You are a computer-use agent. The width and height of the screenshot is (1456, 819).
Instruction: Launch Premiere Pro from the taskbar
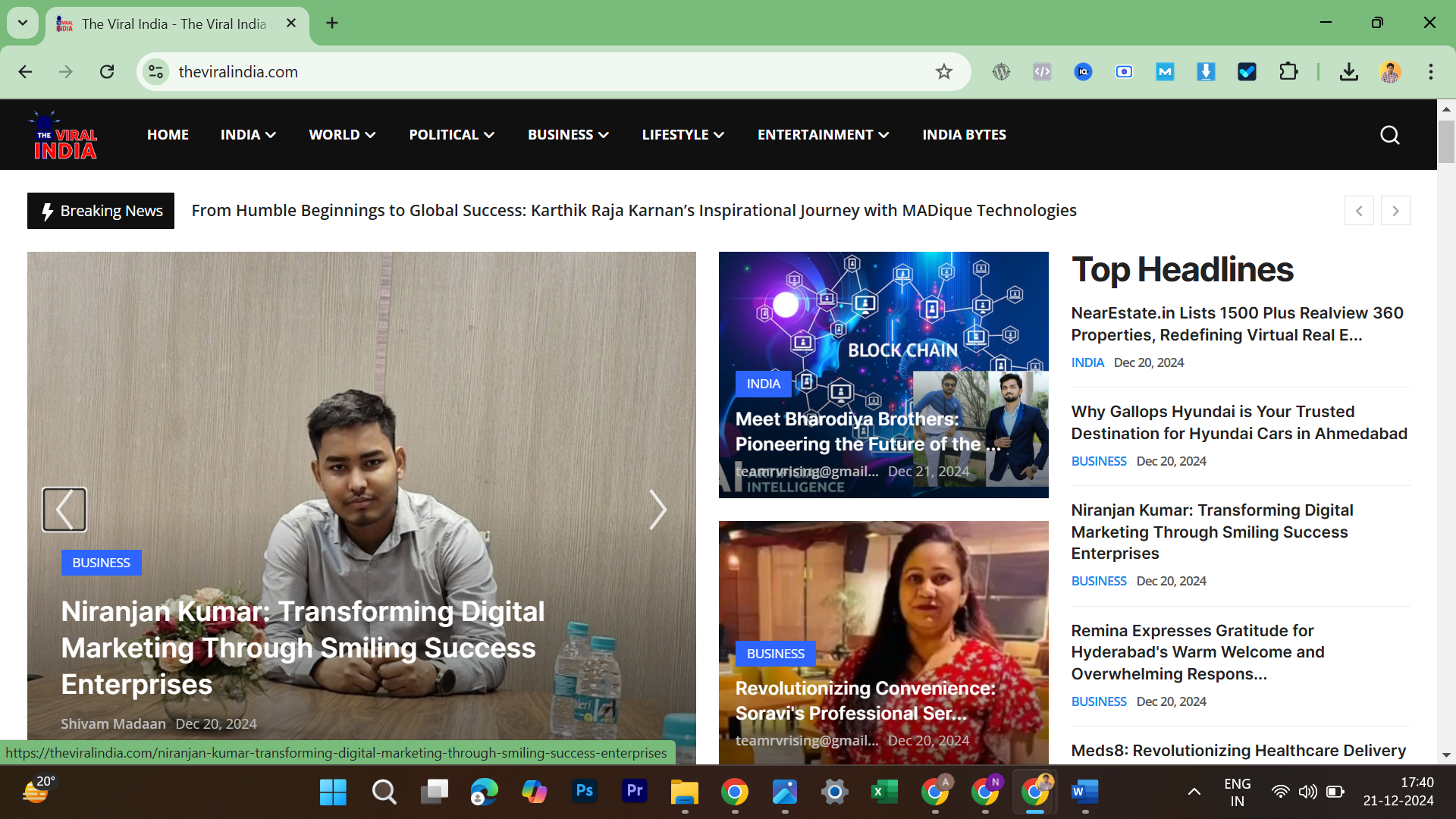coord(634,792)
